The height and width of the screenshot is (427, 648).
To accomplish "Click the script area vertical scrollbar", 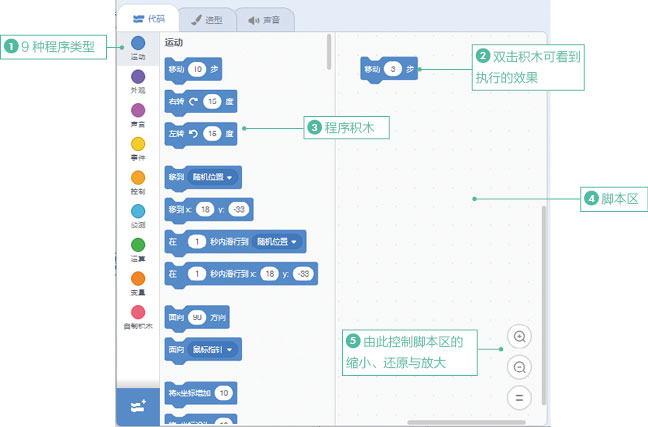I will [543, 305].
